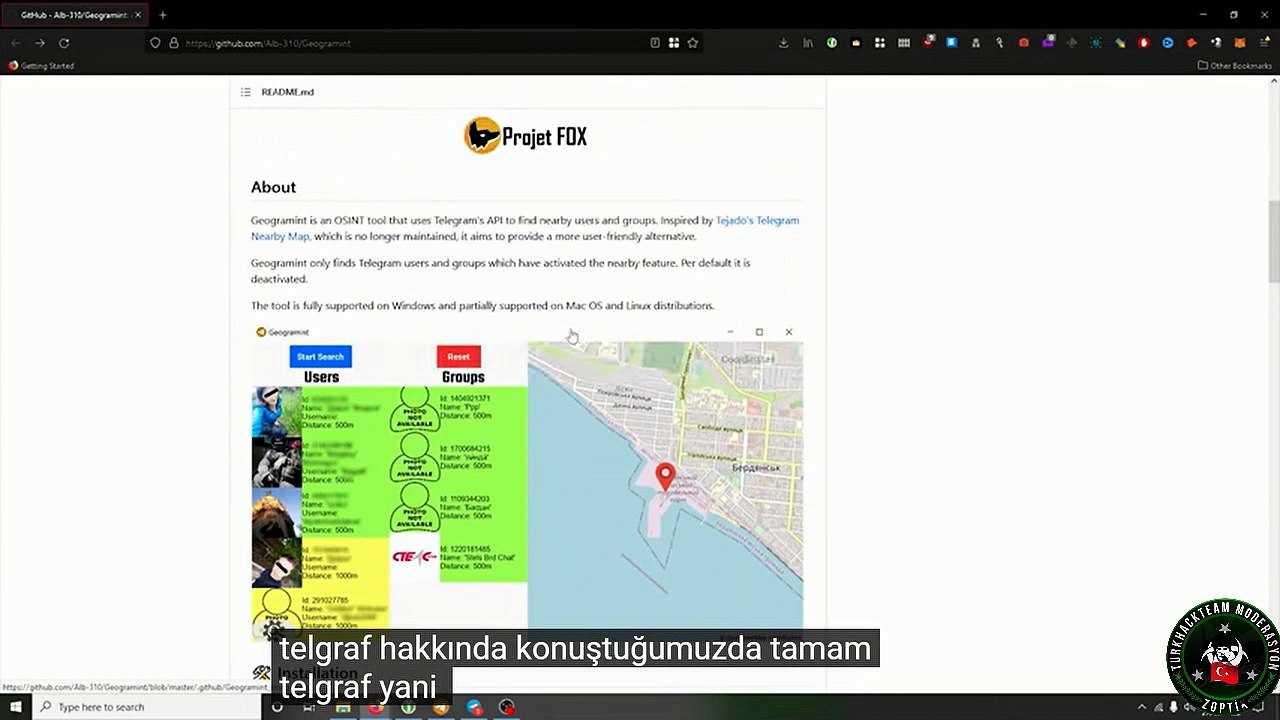Open Telegram from the taskbar
The image size is (1280, 720).
click(474, 707)
